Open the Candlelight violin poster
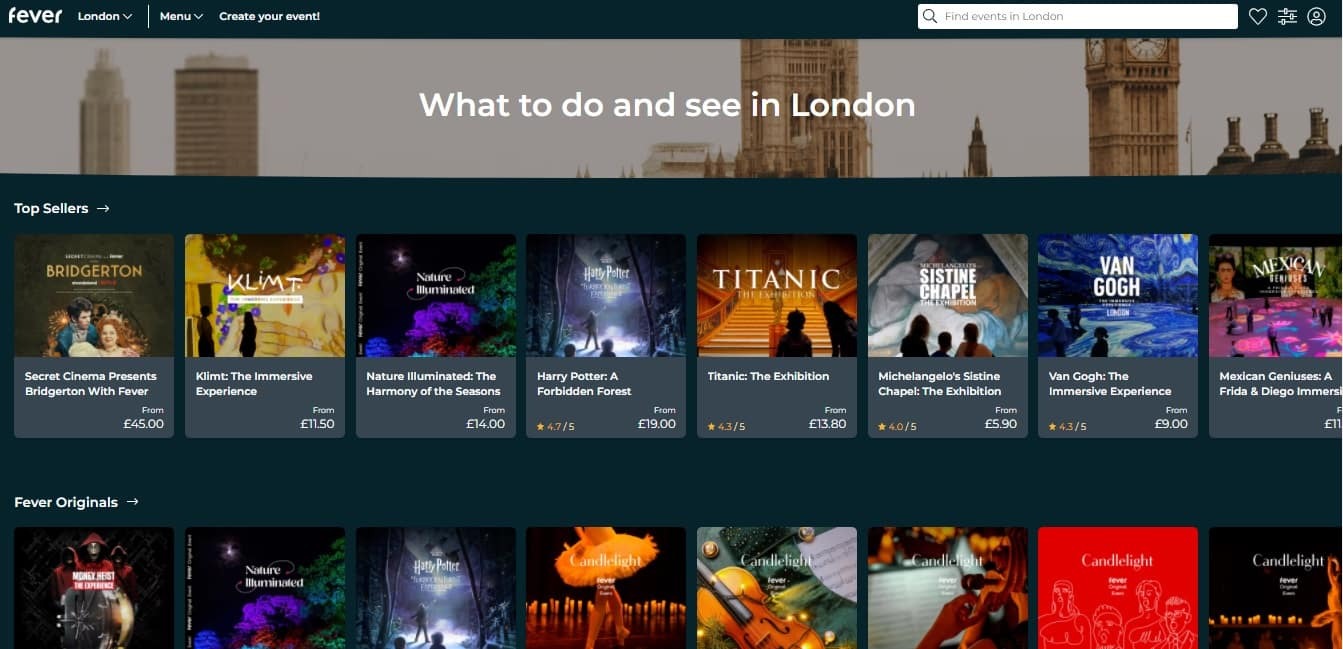 pyautogui.click(x=777, y=588)
